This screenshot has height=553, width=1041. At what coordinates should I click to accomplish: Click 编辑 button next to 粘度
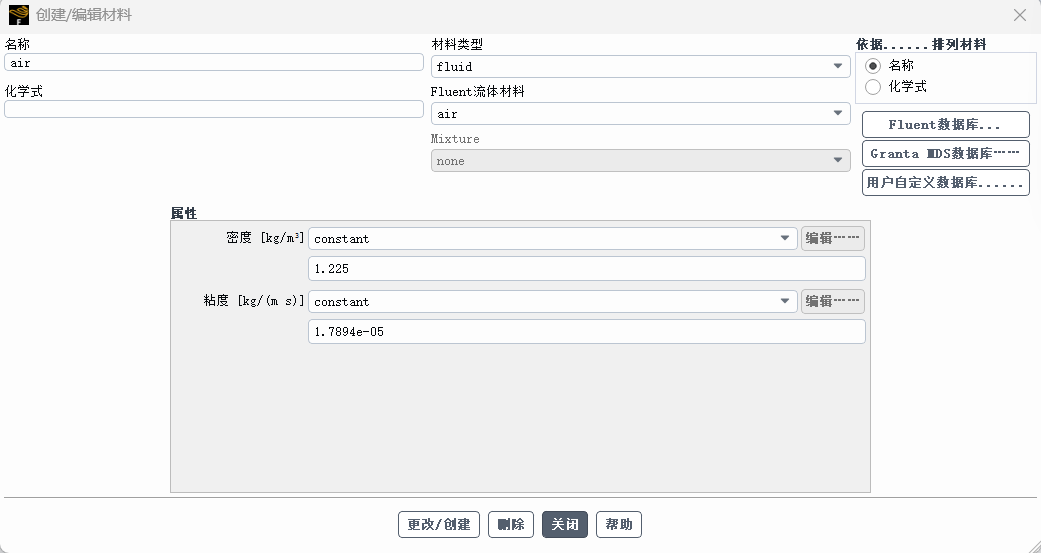click(x=833, y=301)
